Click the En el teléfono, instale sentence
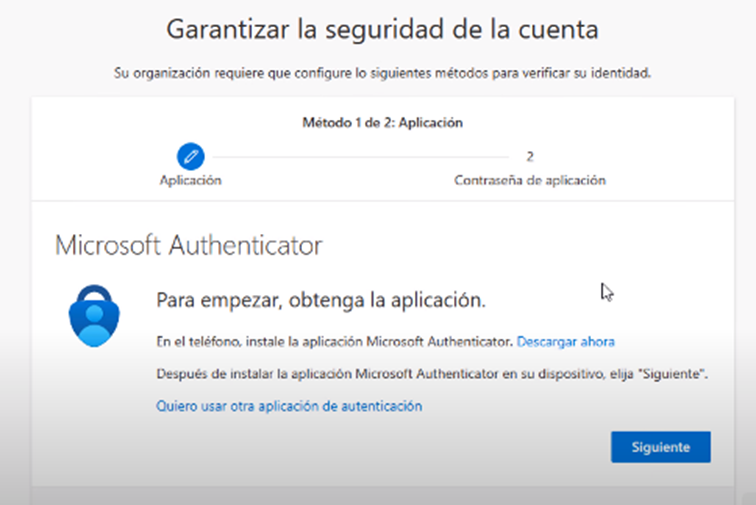The image size is (756, 505). 334,341
